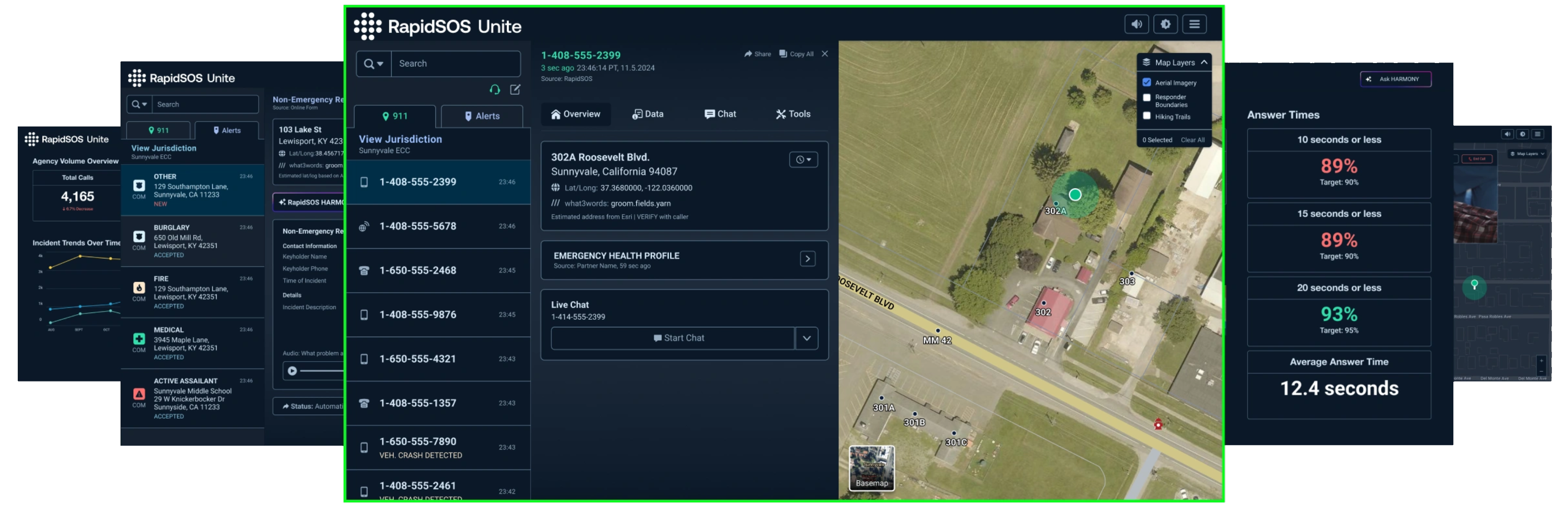Play the audio clip in left window
This screenshot has width=1568, height=510.
[x=292, y=370]
